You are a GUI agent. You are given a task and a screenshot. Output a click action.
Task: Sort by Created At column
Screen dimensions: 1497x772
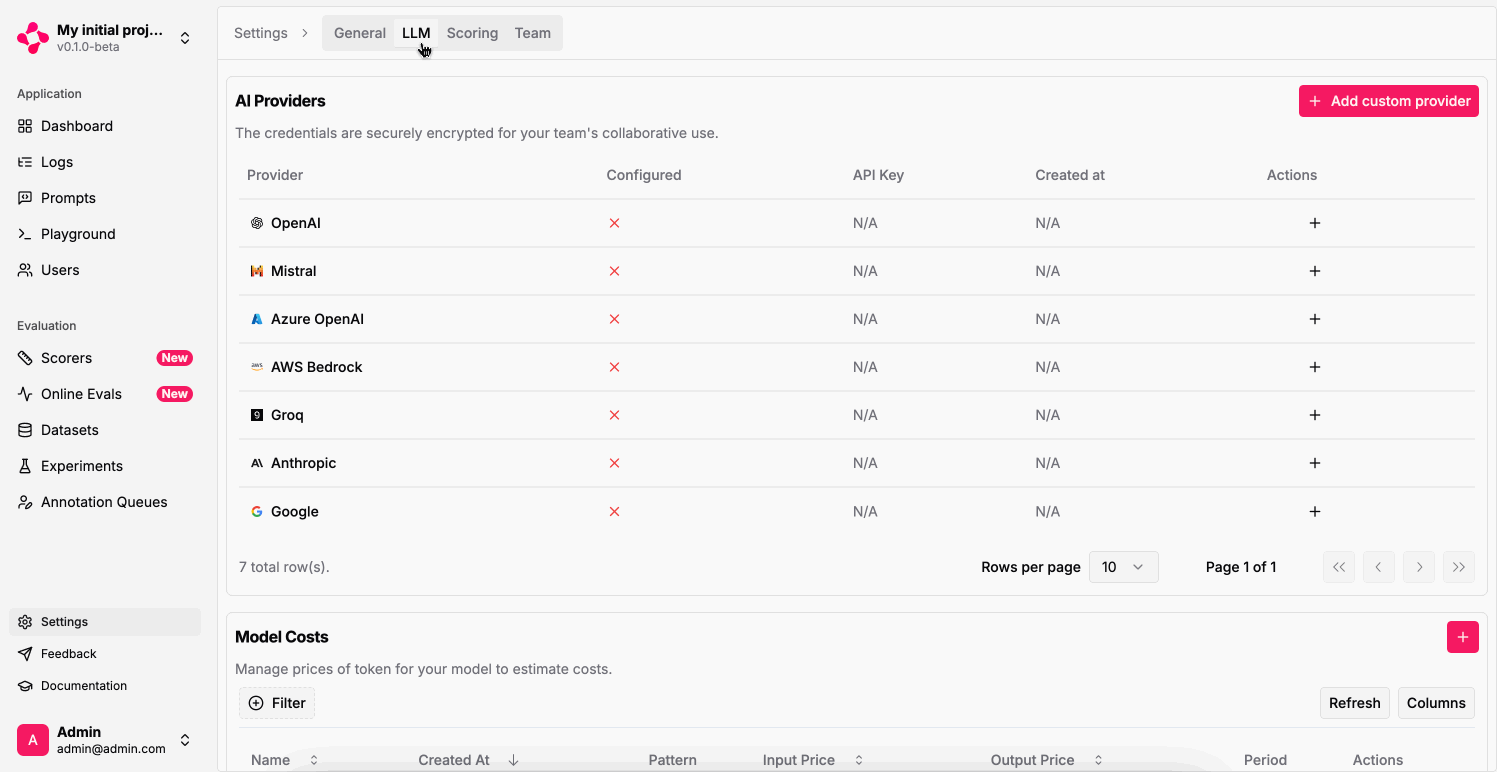(x=469, y=760)
